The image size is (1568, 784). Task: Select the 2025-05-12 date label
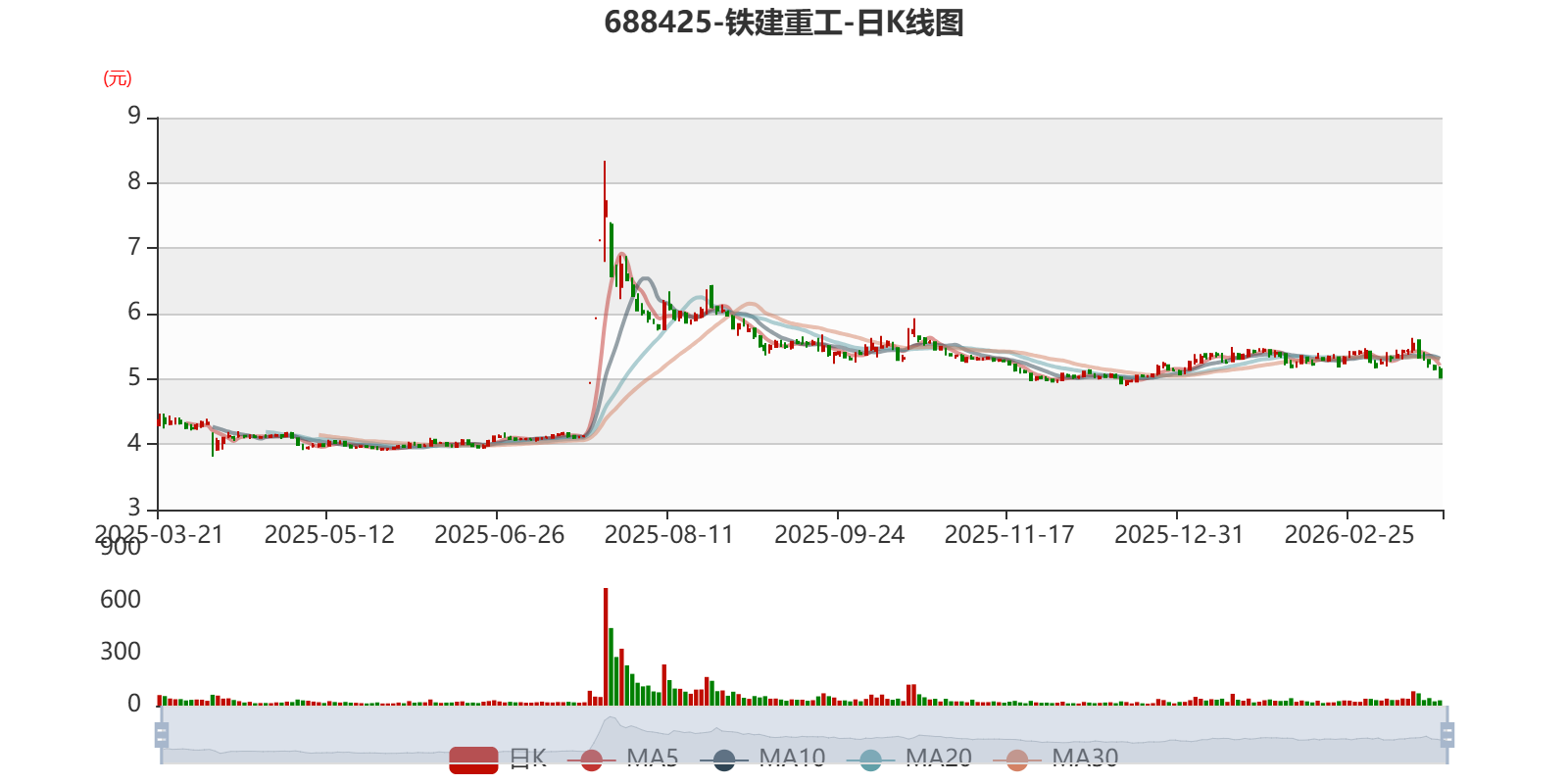[x=329, y=534]
